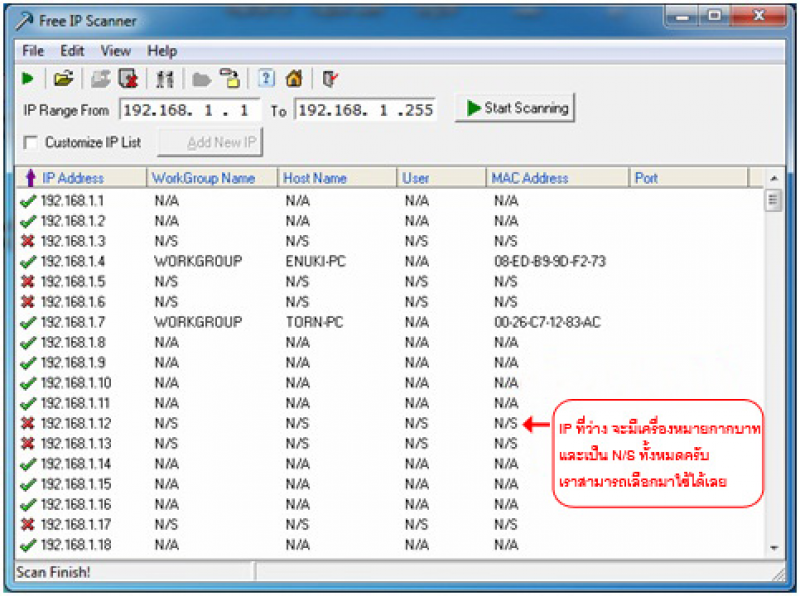This screenshot has height=596, width=800.
Task: Click green check icon for 192.168.1.7
Action: (28, 322)
